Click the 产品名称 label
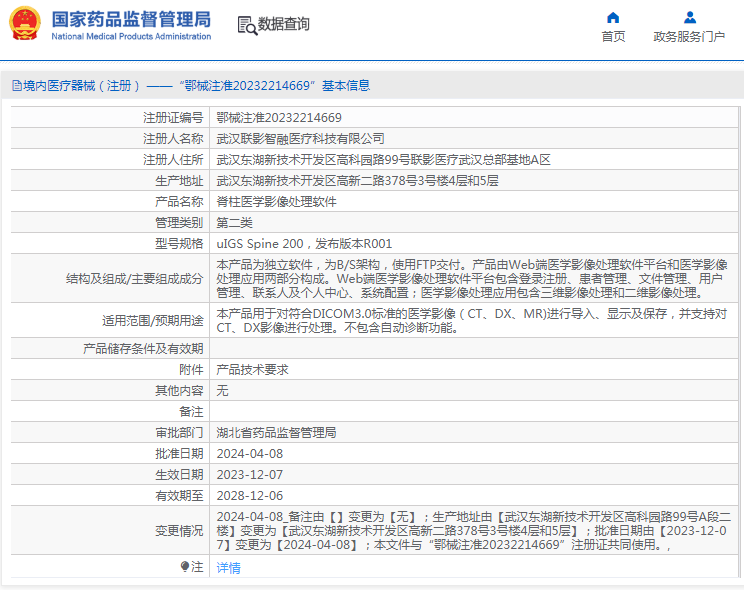 tap(179, 202)
